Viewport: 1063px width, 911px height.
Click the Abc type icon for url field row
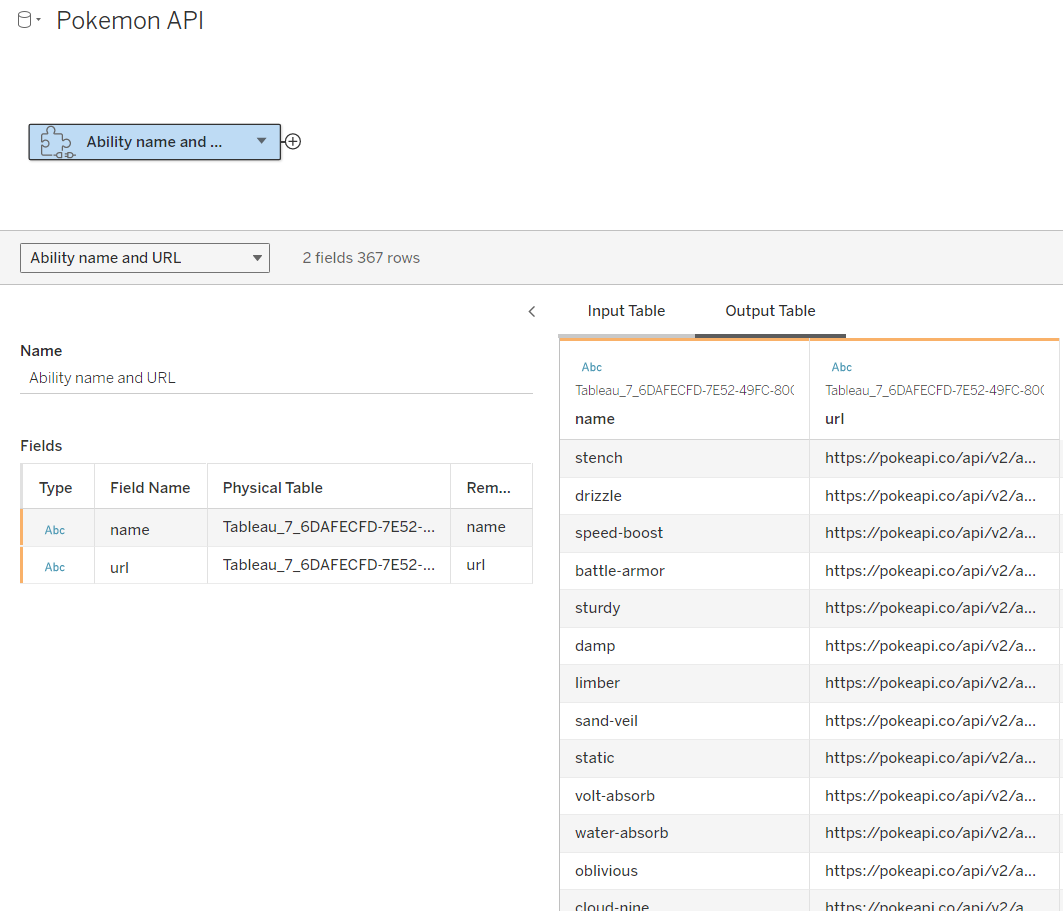tap(55, 567)
